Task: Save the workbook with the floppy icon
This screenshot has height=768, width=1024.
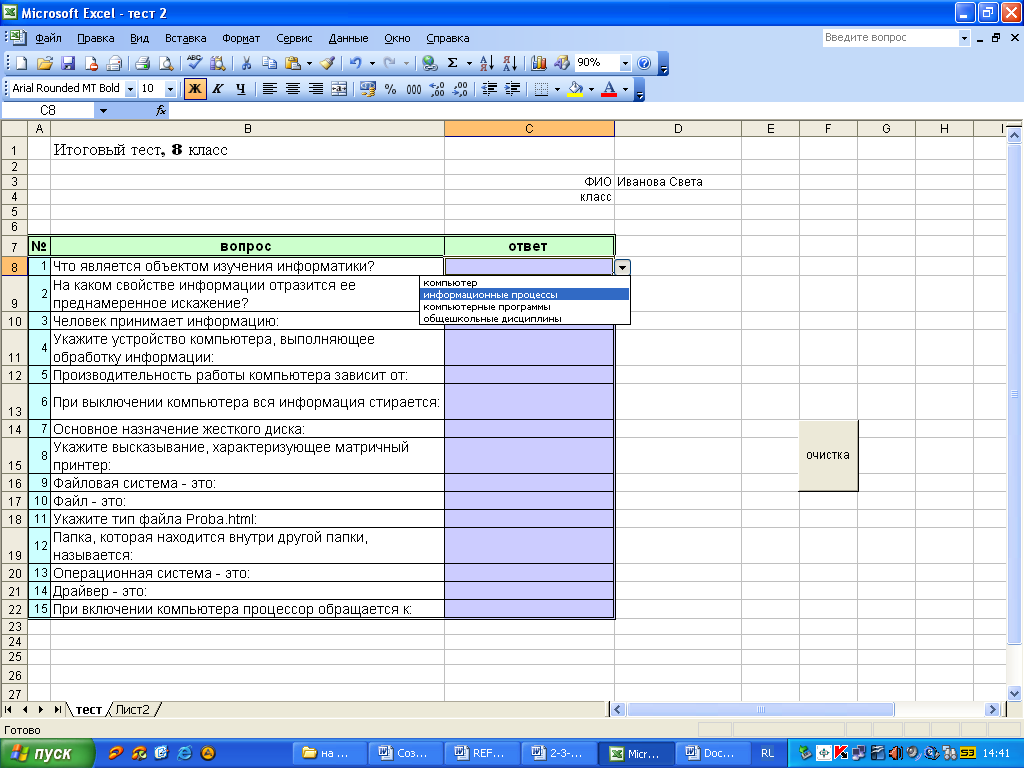Action: 68,63
